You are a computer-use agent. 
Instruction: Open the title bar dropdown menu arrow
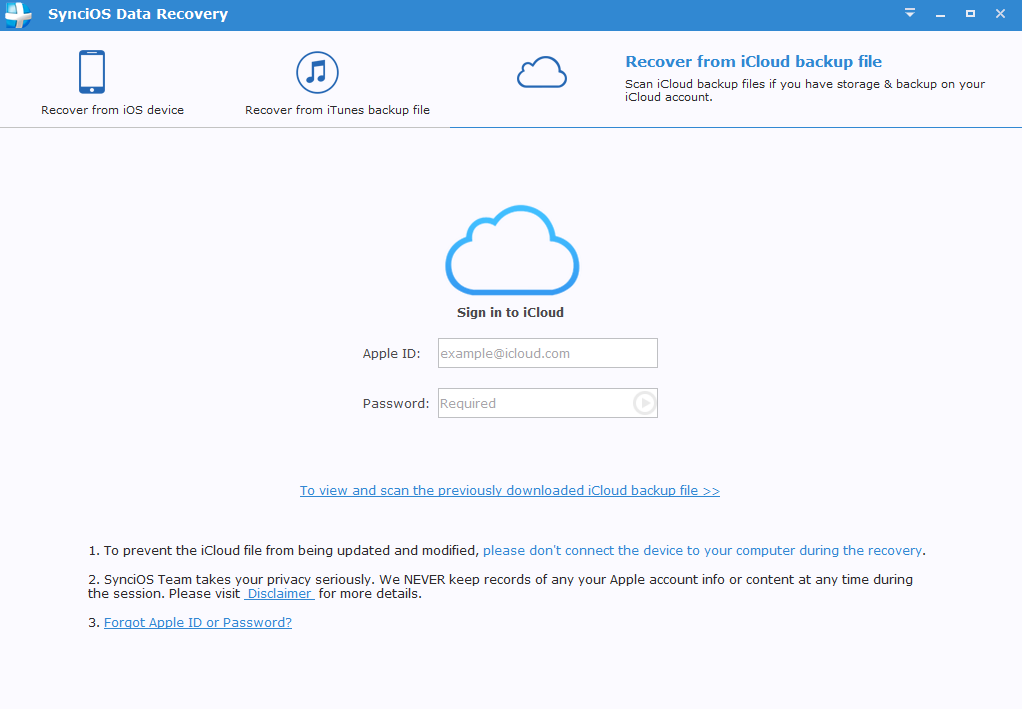[x=910, y=13]
